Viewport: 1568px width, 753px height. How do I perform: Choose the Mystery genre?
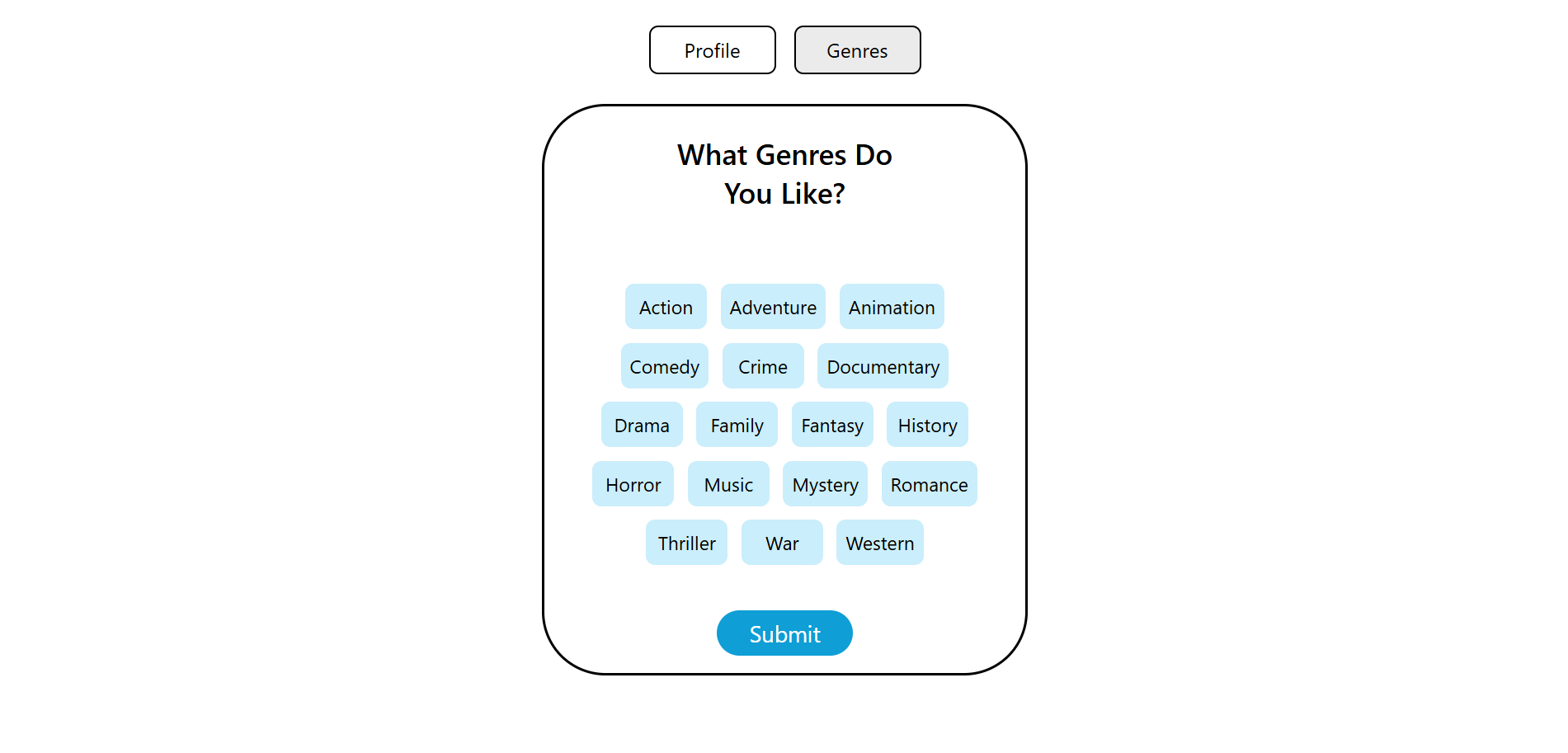coord(825,484)
